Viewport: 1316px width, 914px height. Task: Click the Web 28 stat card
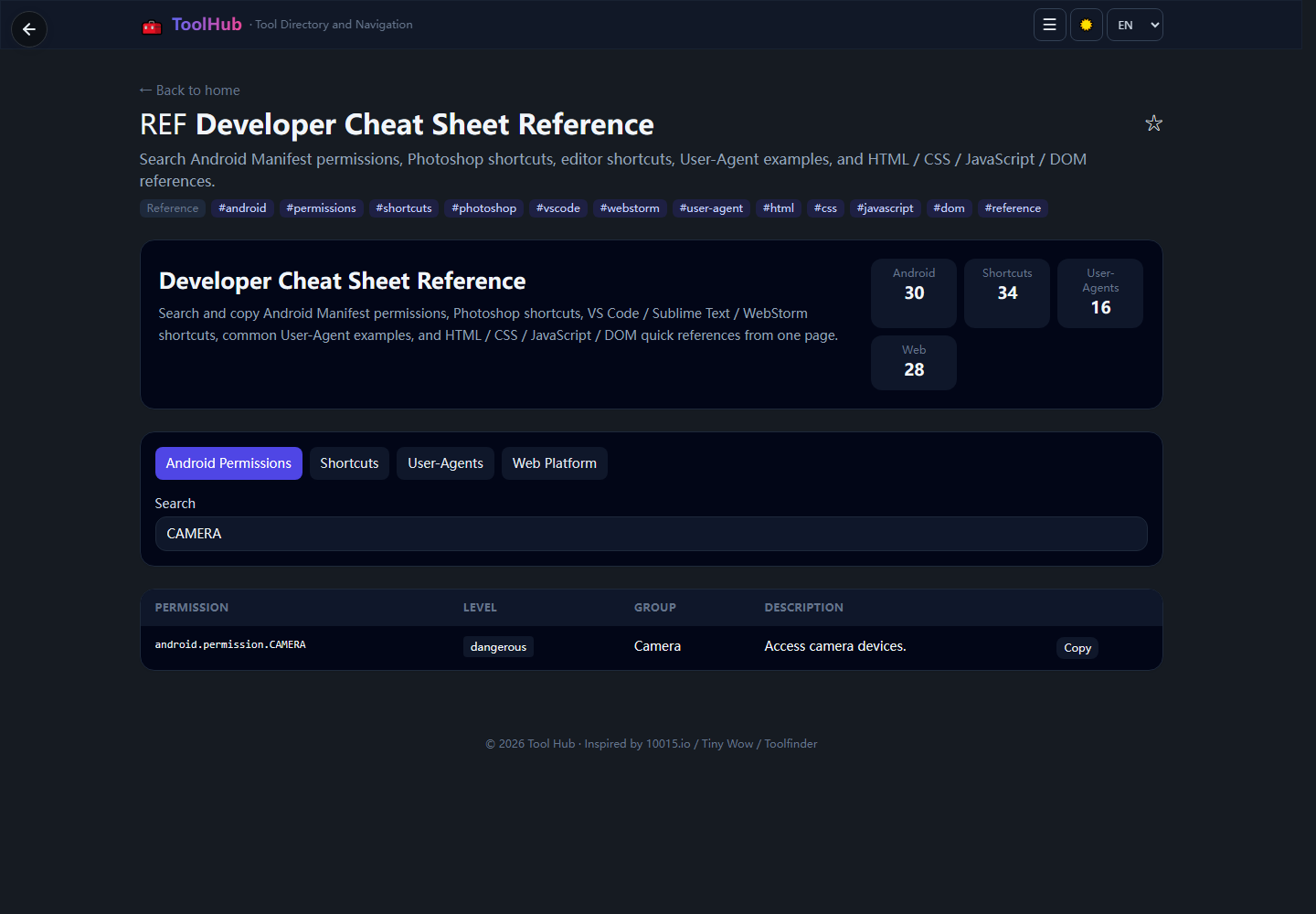(914, 363)
